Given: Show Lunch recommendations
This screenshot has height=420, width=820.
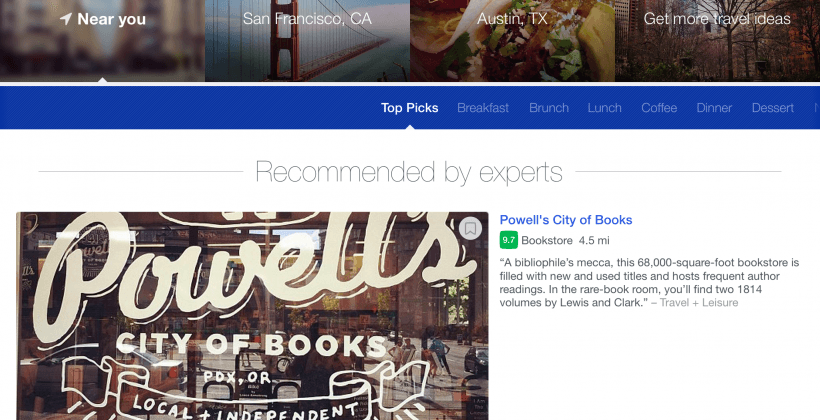Looking at the screenshot, I should (605, 108).
